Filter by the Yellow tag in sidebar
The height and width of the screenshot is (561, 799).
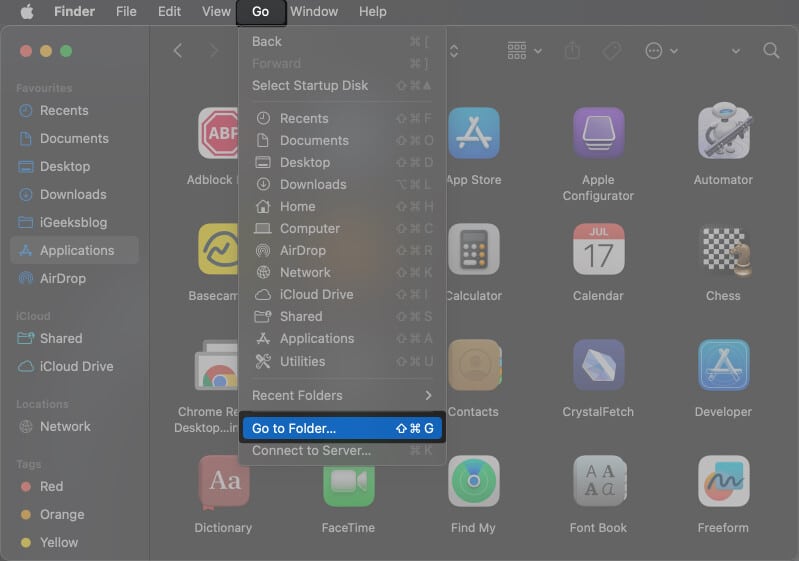pos(74,543)
